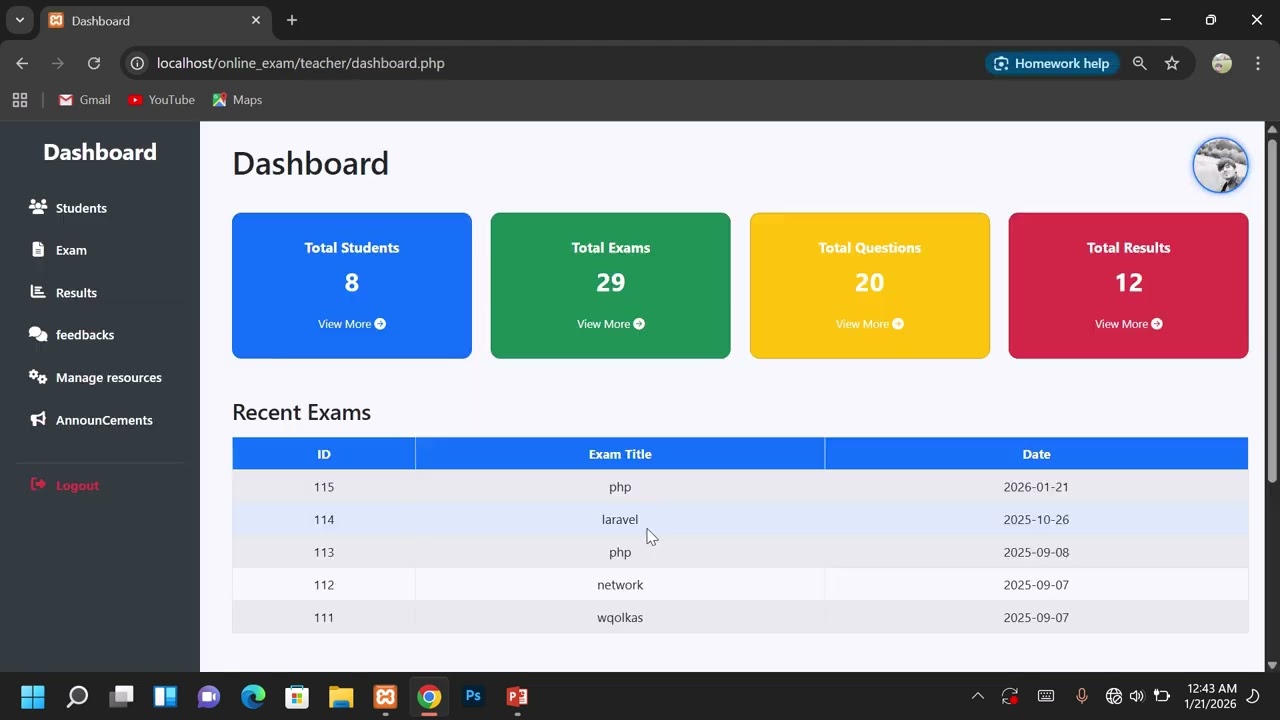The image size is (1280, 720).
Task: View More on Total Students card
Action: pyautogui.click(x=352, y=324)
